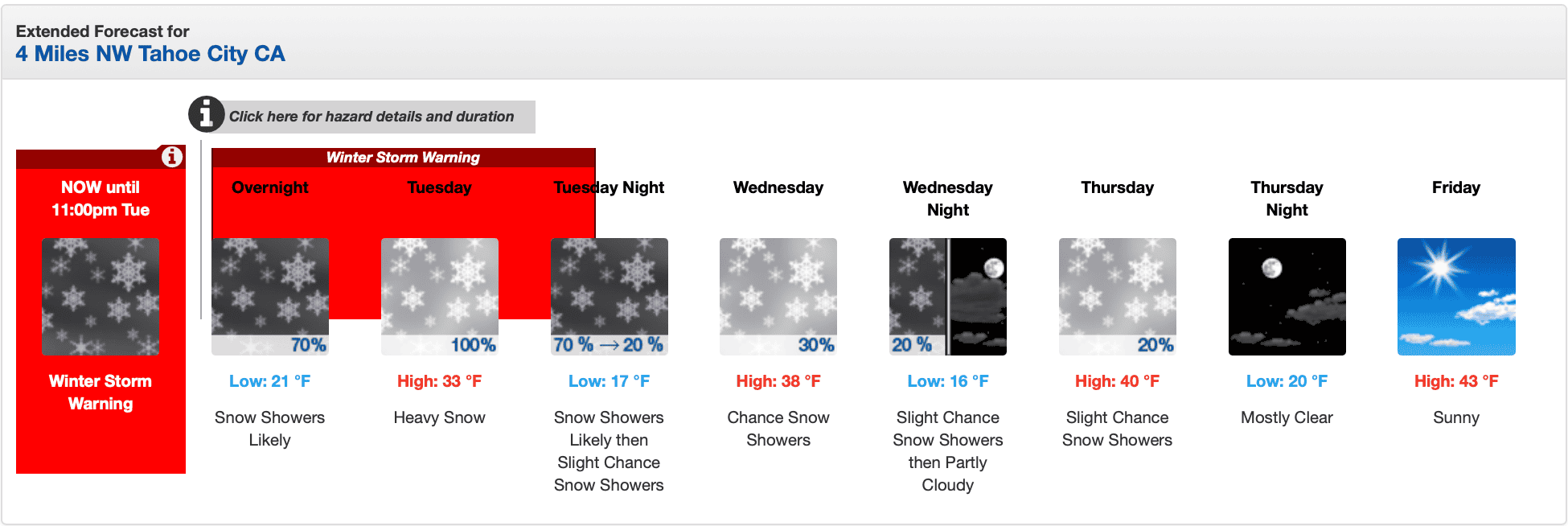
Task: Click Wednesday Night forecast icon
Action: [948, 297]
